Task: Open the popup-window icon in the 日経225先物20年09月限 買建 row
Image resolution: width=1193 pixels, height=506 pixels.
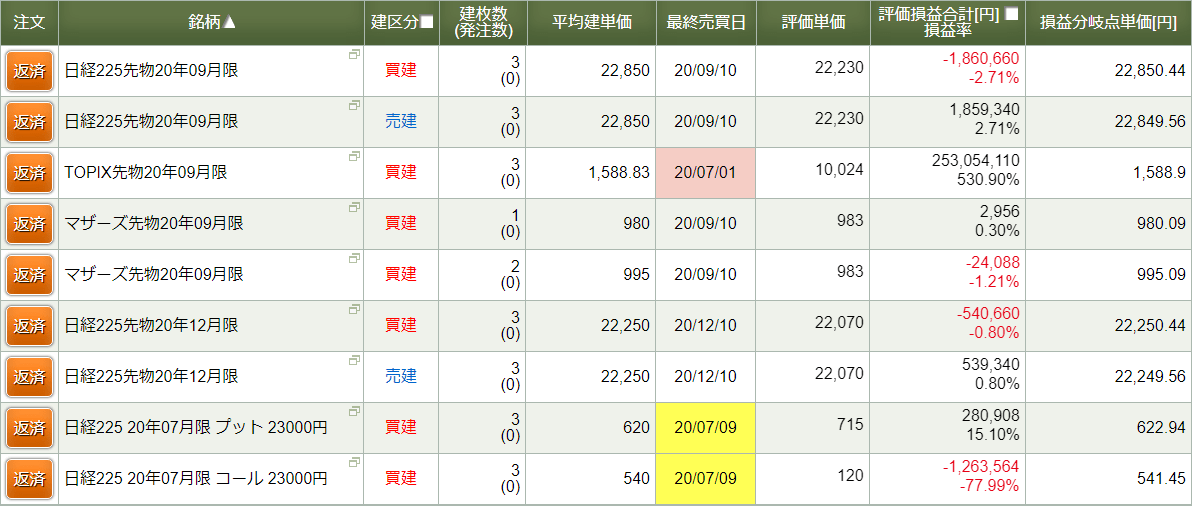Action: click(x=355, y=54)
